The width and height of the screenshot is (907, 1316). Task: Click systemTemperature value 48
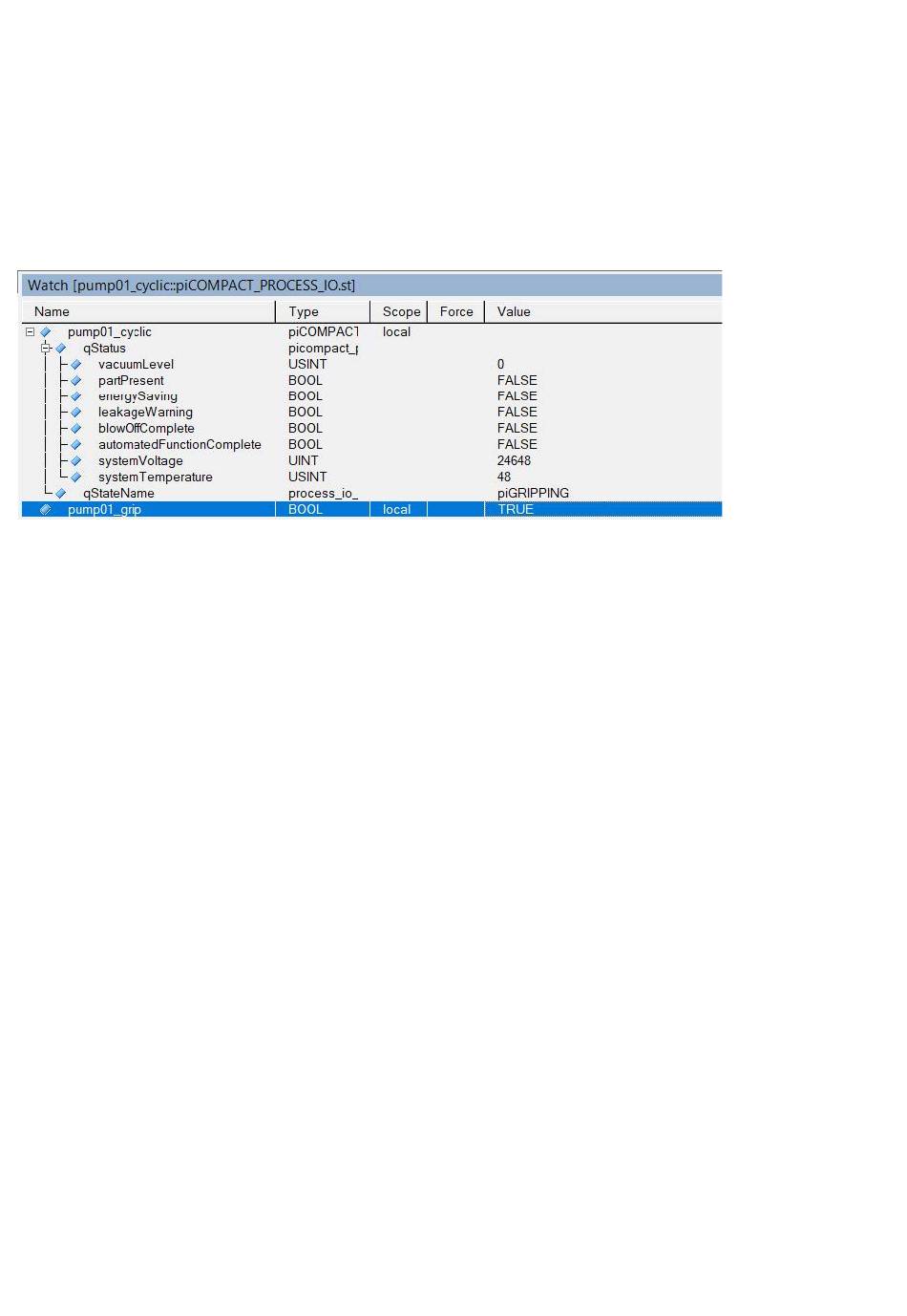(503, 478)
